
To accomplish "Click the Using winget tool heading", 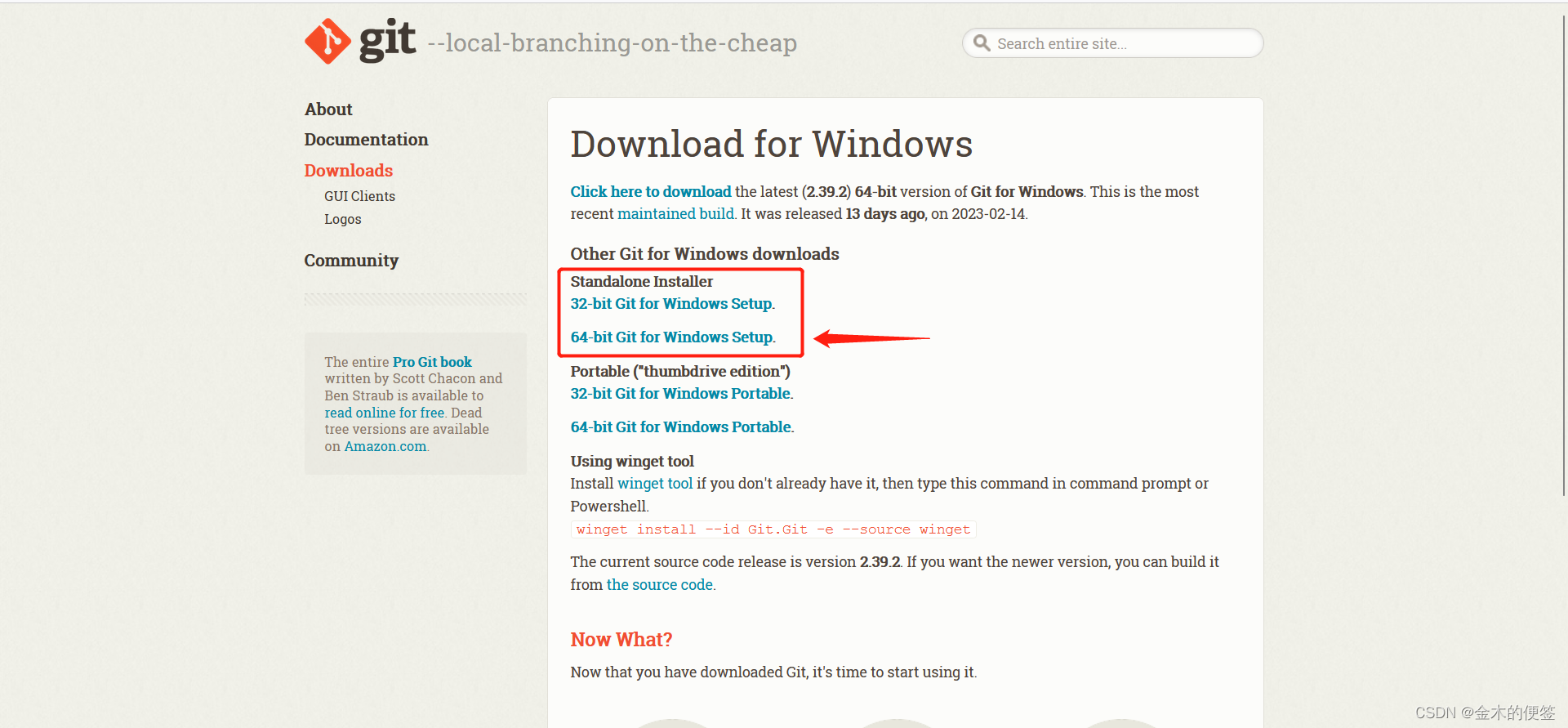I will [x=632, y=461].
